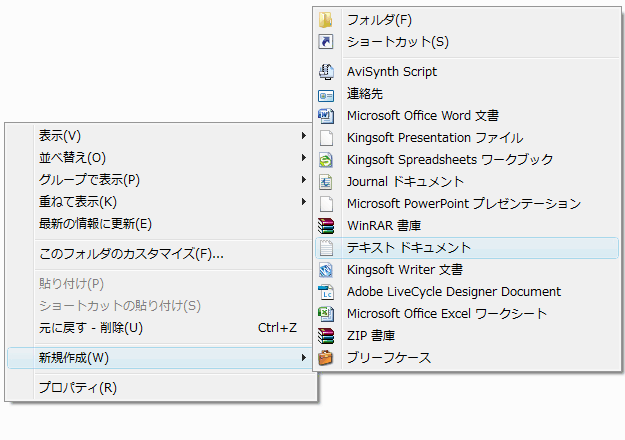The image size is (625, 440).
Task: Click the folder icon beside フォルダ(F)
Action: pos(326,20)
